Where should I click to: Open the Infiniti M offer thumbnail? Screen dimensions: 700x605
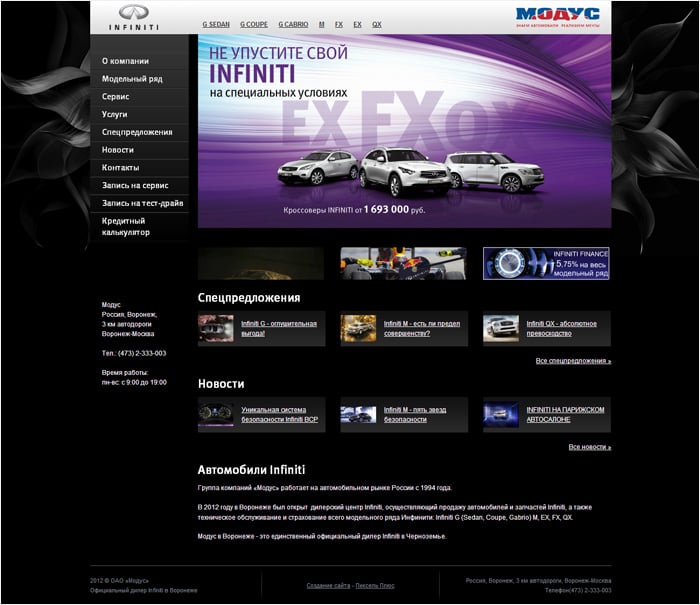coord(358,329)
